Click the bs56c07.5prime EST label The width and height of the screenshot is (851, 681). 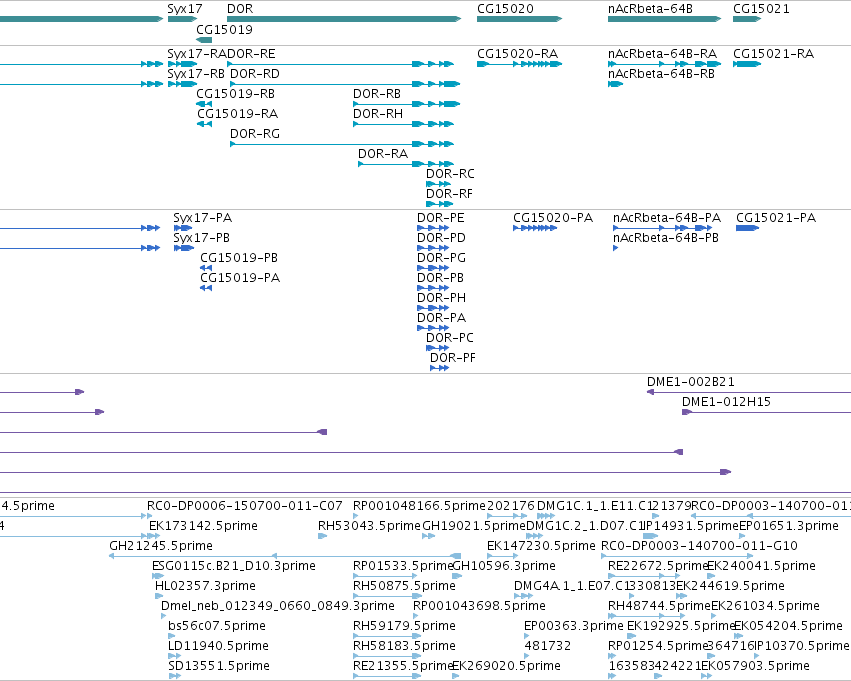[x=217, y=627]
